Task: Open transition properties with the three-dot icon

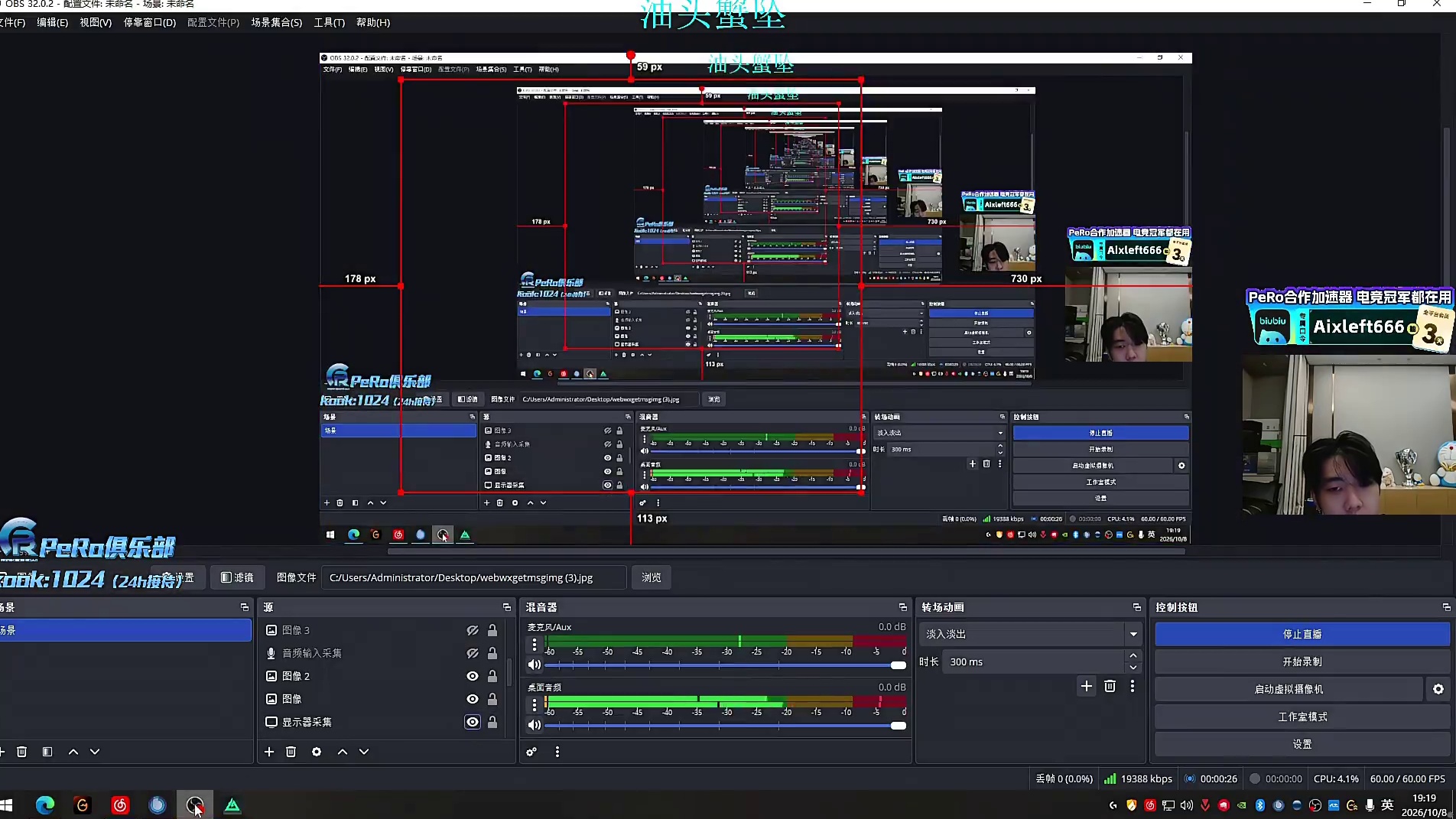Action: tap(1133, 686)
